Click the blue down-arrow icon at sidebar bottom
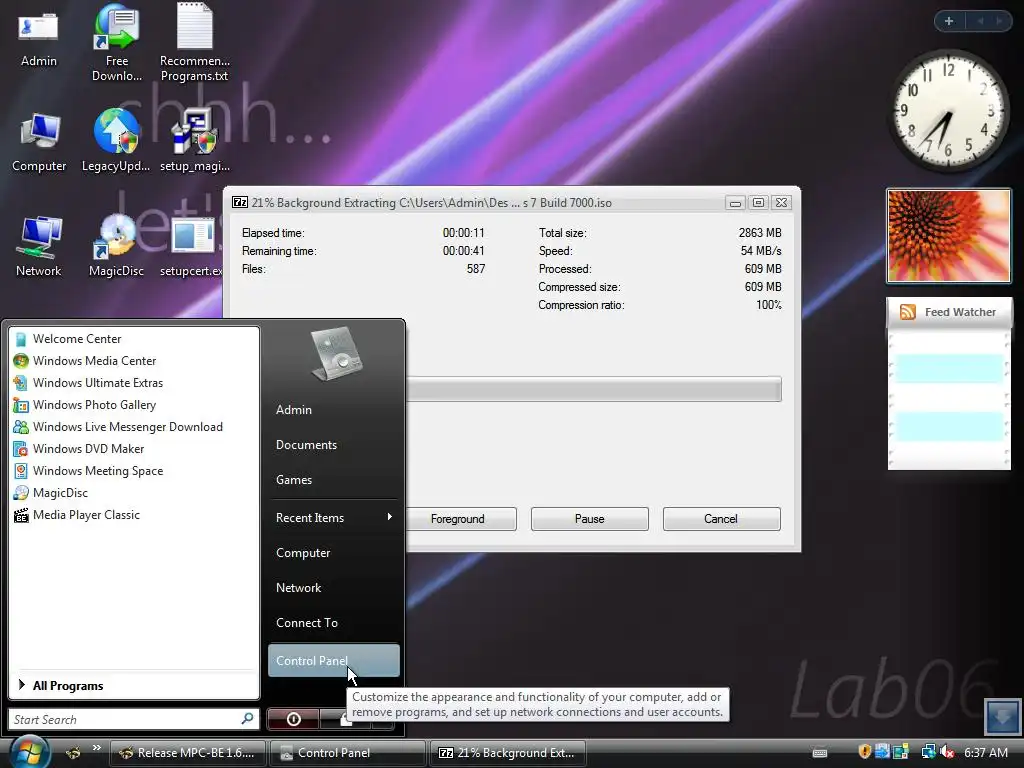1024x768 pixels. [1002, 716]
